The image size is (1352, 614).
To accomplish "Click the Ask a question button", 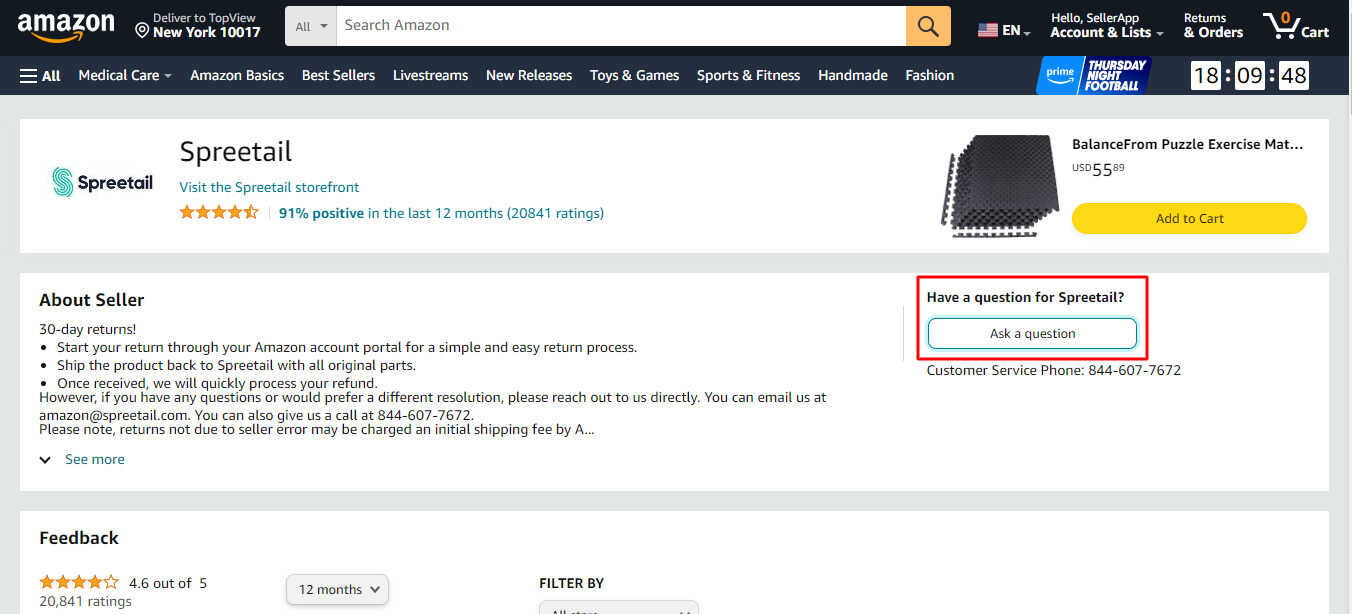I will (x=1032, y=333).
